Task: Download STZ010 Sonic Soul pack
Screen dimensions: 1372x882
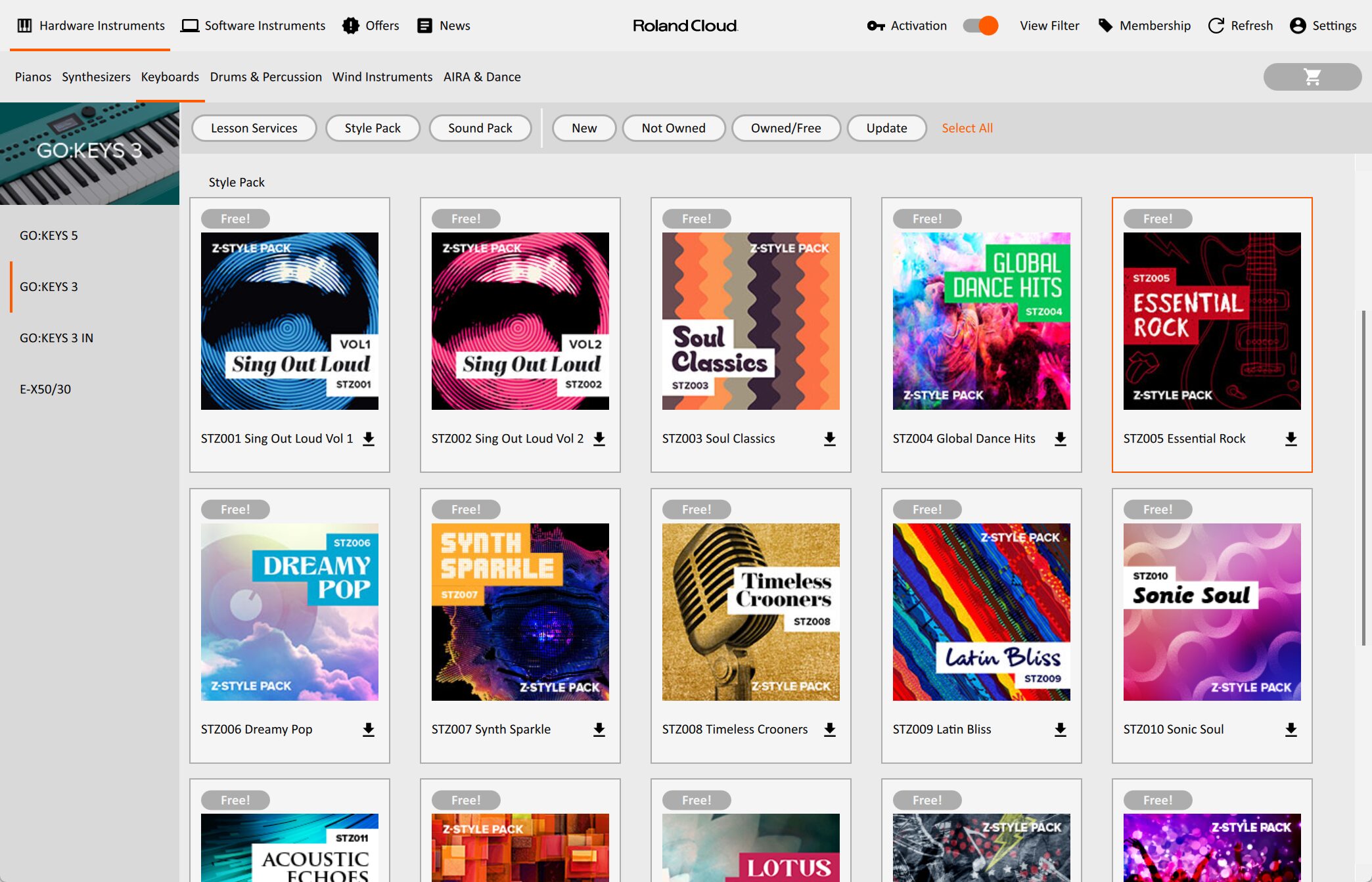Action: tap(1291, 730)
